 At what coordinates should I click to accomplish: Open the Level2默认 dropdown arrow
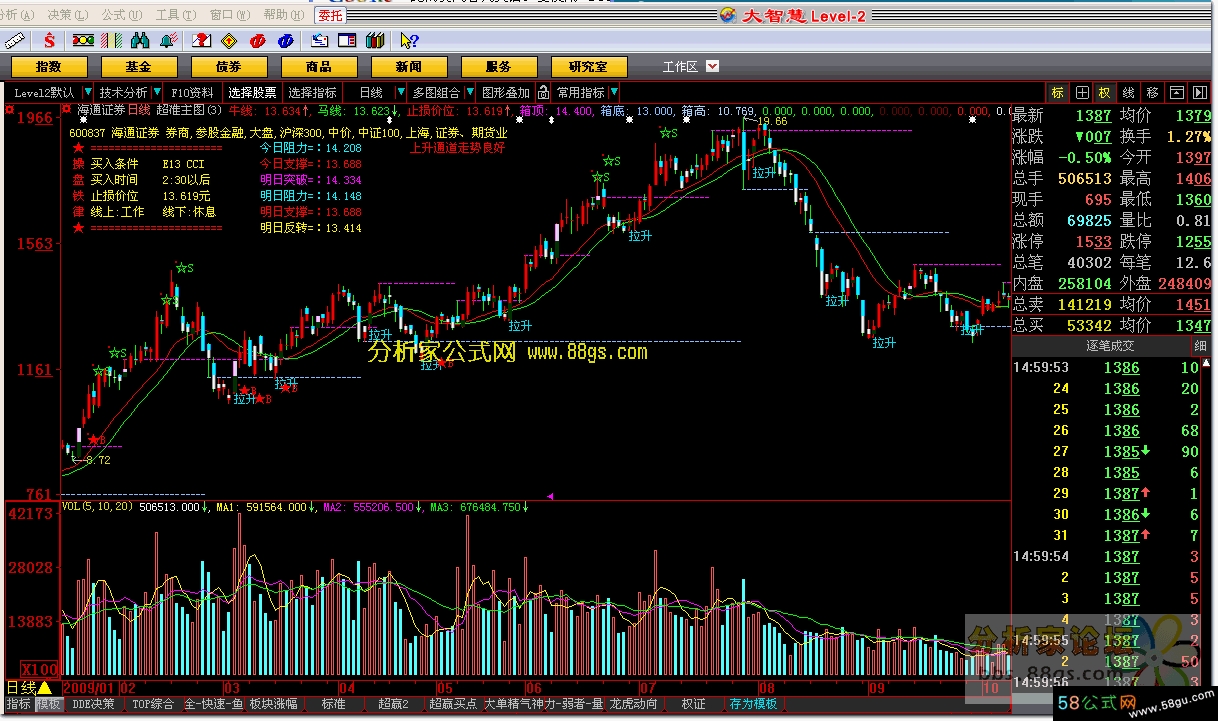[x=86, y=92]
